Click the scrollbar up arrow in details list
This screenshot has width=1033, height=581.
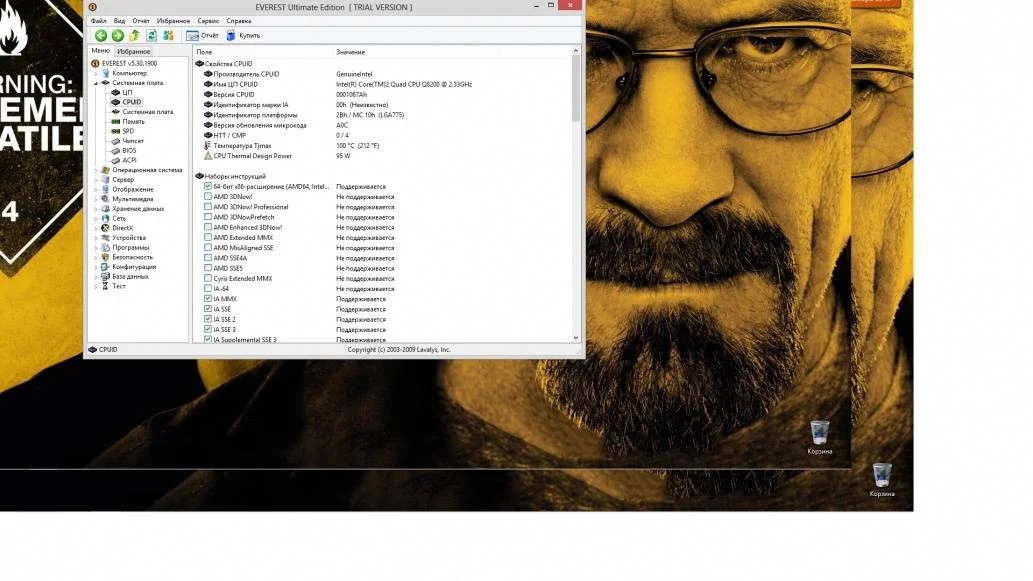576,51
